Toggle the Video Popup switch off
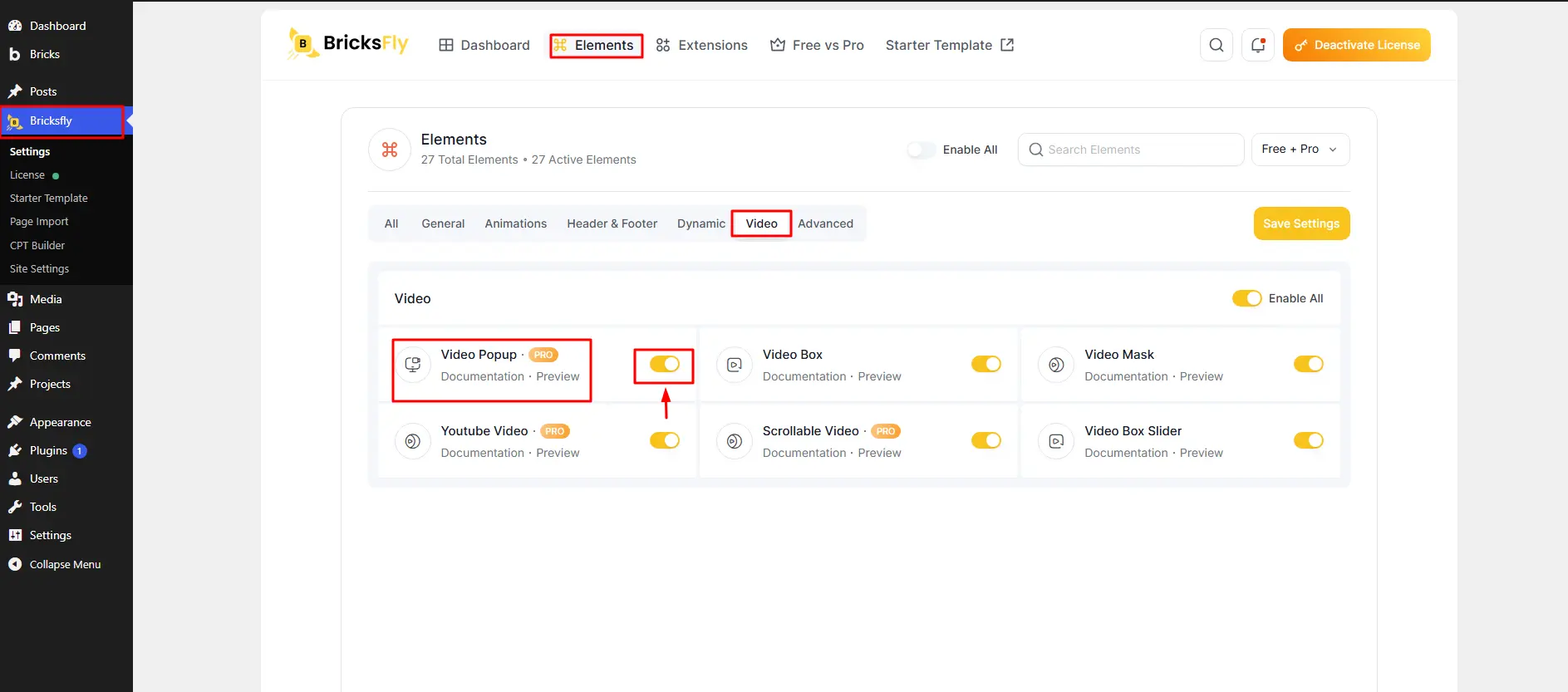The width and height of the screenshot is (1568, 692). point(665,364)
